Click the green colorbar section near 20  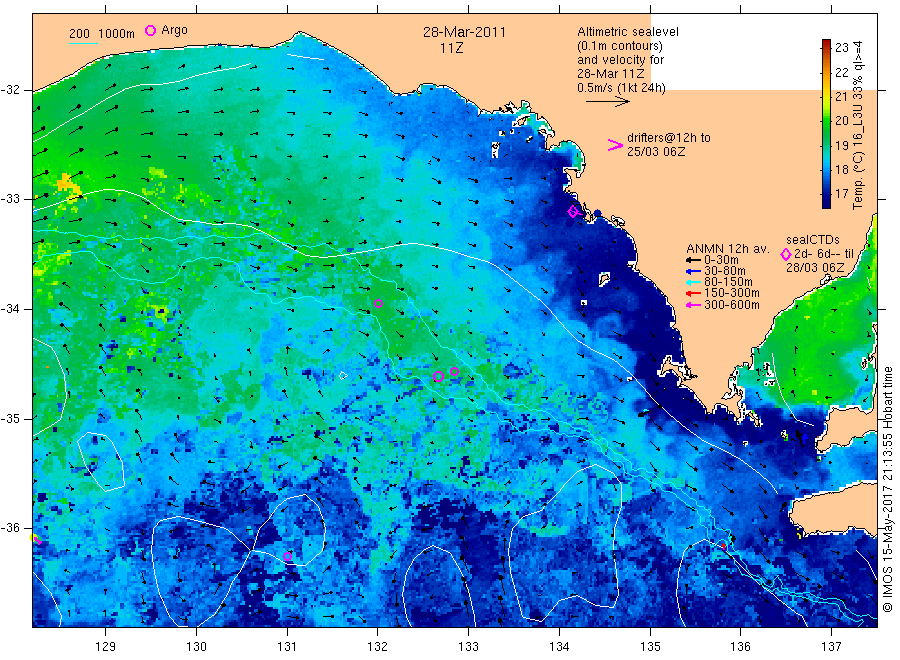(827, 121)
